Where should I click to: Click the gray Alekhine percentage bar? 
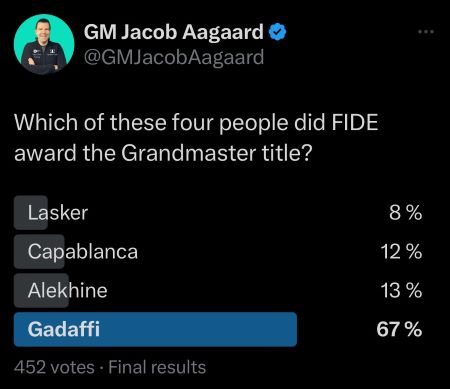point(41,290)
